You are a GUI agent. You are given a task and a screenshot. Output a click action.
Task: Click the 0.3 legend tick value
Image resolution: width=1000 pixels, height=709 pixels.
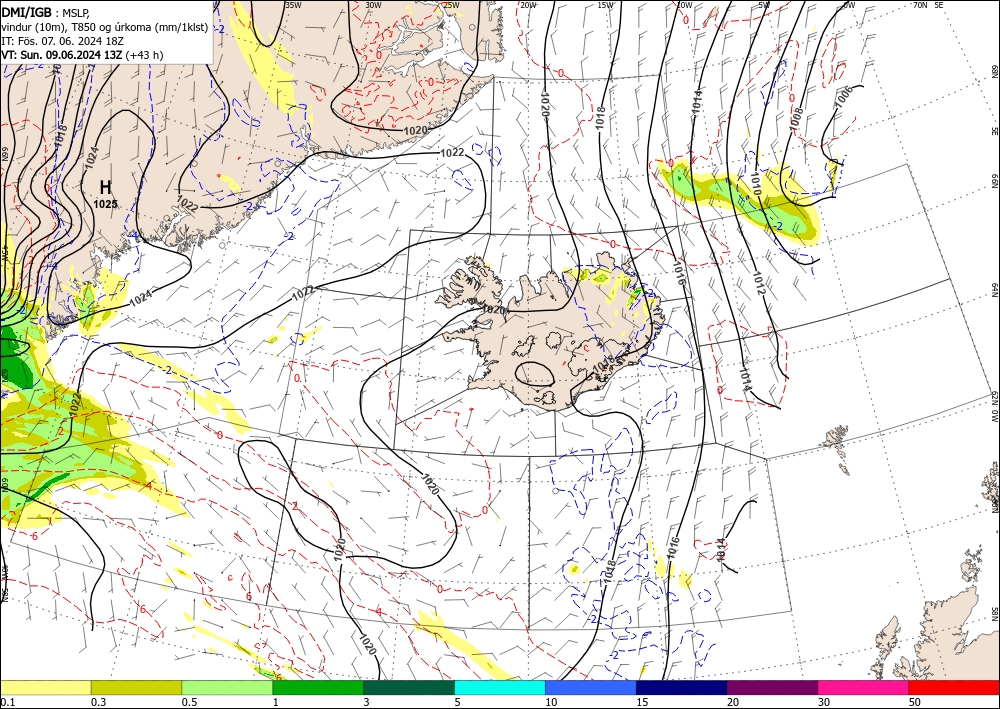point(99,702)
